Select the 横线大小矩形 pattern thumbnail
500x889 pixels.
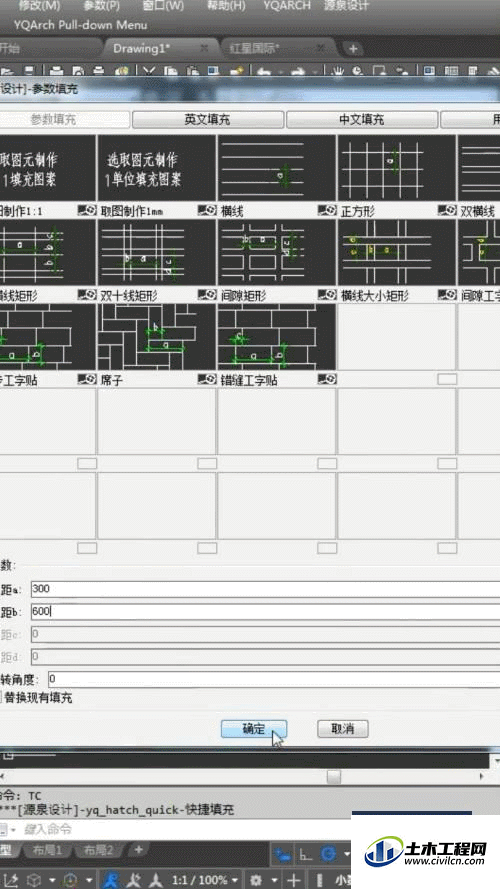397,252
